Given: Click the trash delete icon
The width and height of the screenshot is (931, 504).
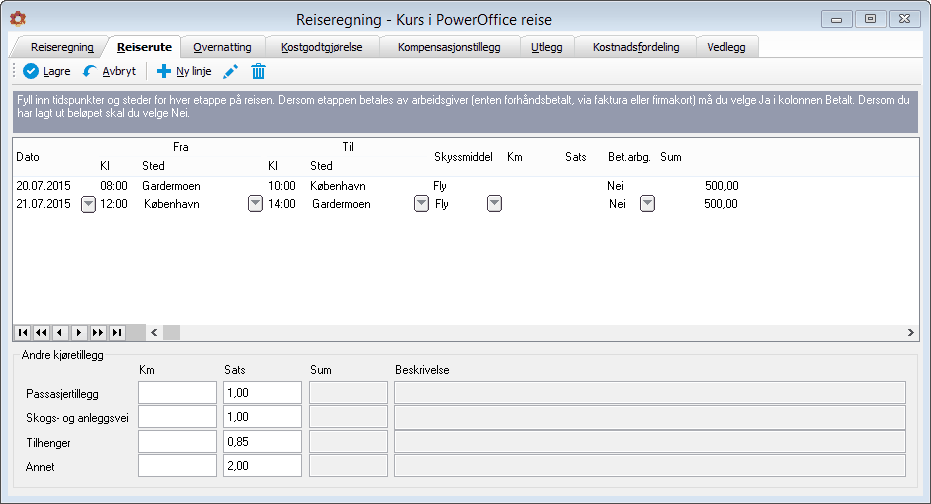Looking at the screenshot, I should [258, 71].
